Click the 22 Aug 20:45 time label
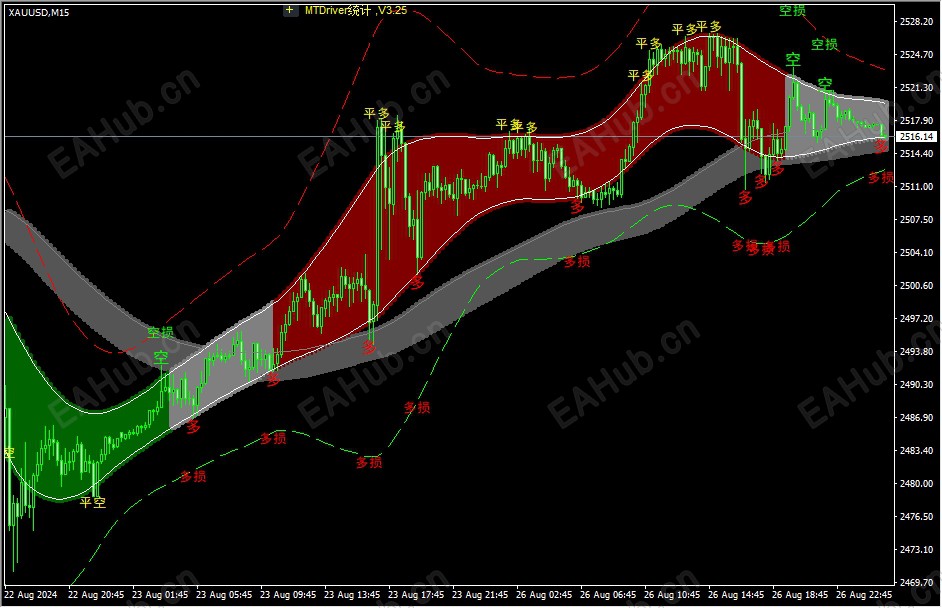This screenshot has width=942, height=608. 96,595
